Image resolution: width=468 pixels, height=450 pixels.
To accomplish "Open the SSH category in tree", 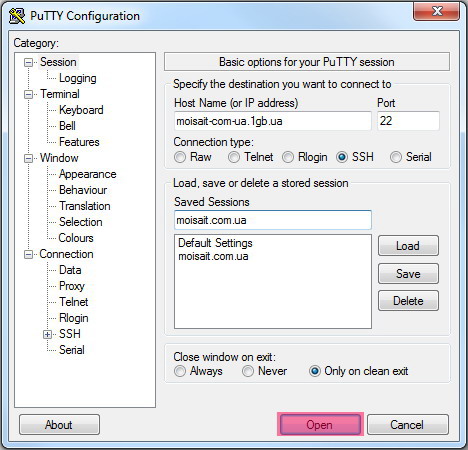I will pos(70,334).
